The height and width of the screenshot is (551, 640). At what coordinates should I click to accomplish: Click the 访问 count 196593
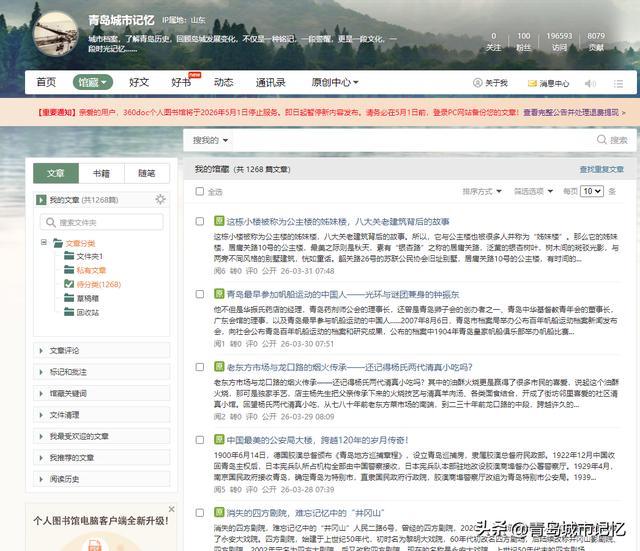[559, 36]
